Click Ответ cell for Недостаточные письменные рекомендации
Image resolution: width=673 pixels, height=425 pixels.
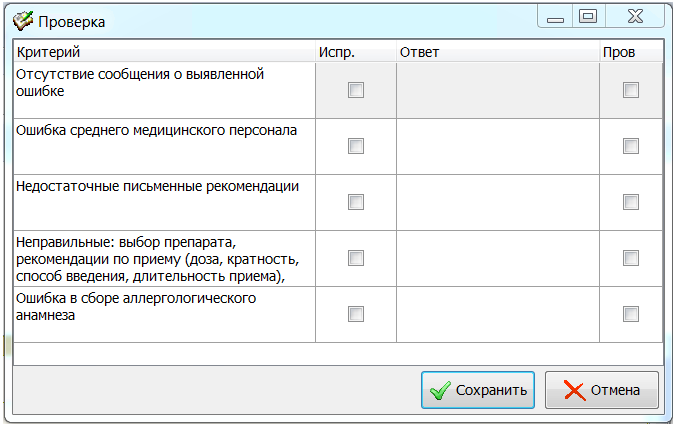click(497, 202)
